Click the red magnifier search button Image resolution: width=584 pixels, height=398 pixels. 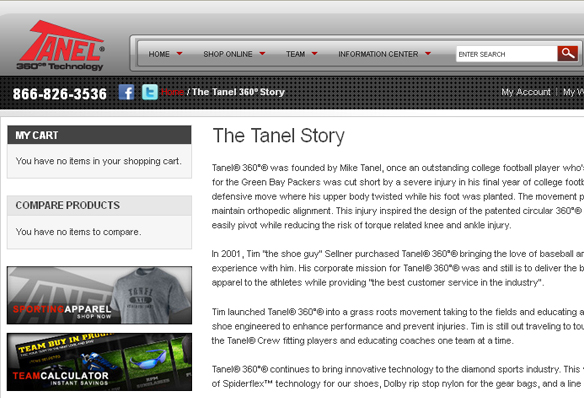click(x=568, y=54)
